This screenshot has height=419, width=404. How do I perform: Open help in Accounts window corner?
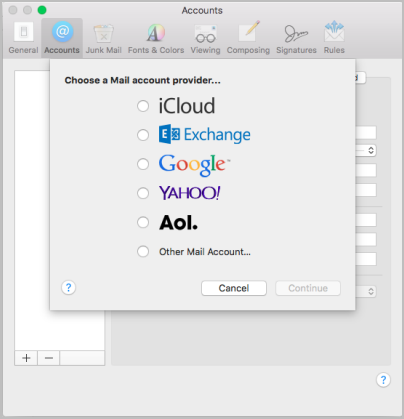tap(383, 380)
